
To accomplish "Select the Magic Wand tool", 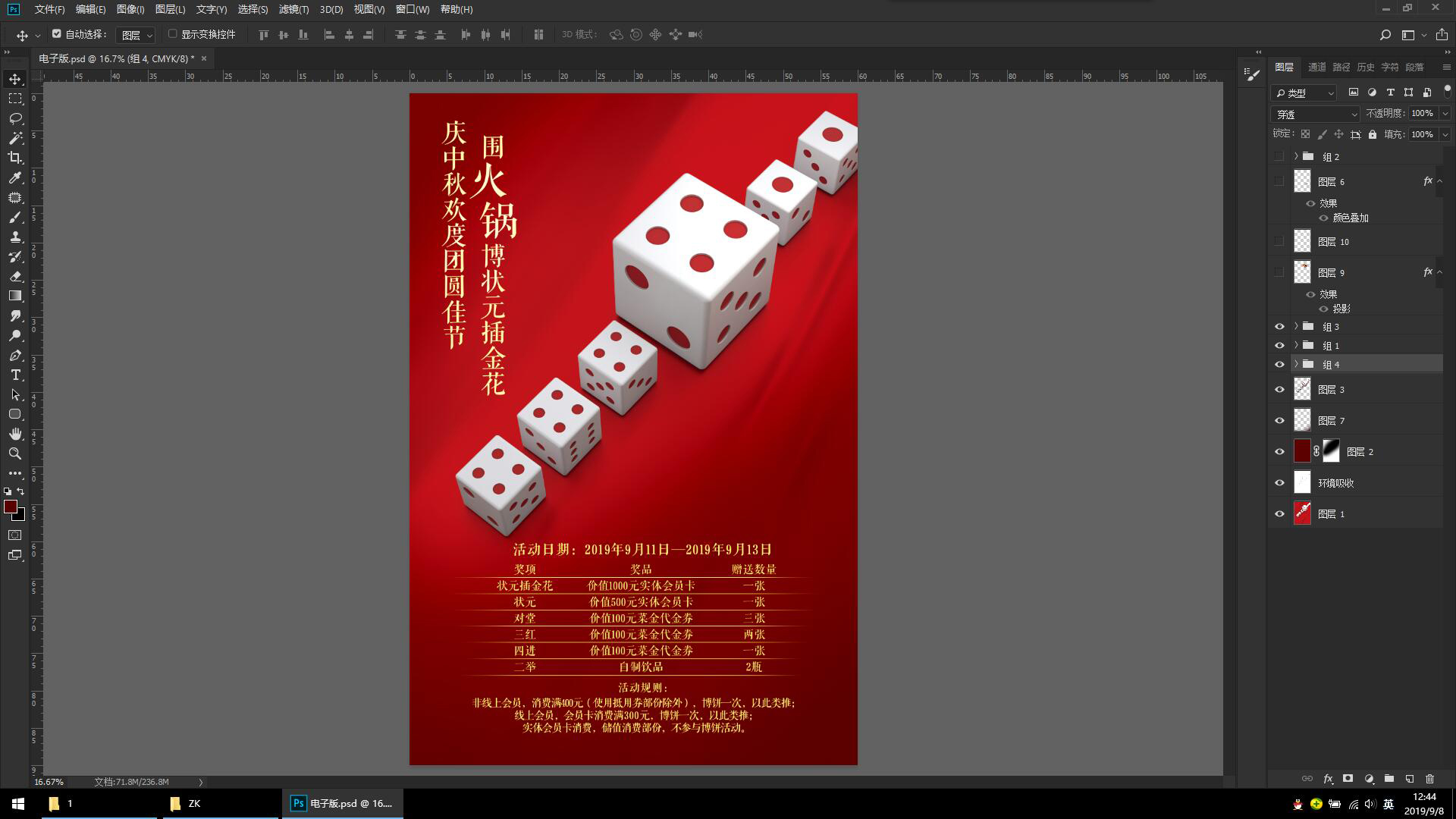I will point(15,138).
